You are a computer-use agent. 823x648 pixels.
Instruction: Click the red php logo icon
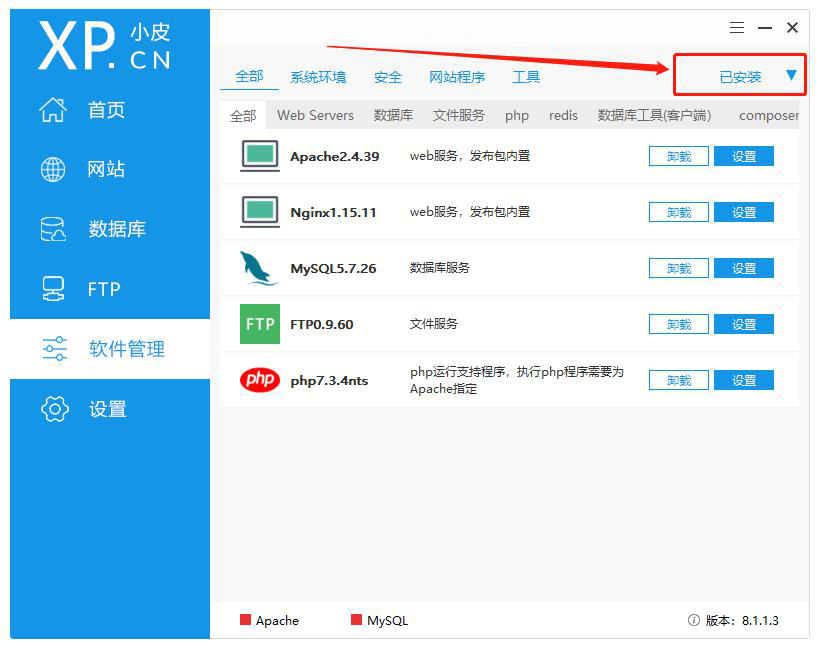[x=260, y=379]
